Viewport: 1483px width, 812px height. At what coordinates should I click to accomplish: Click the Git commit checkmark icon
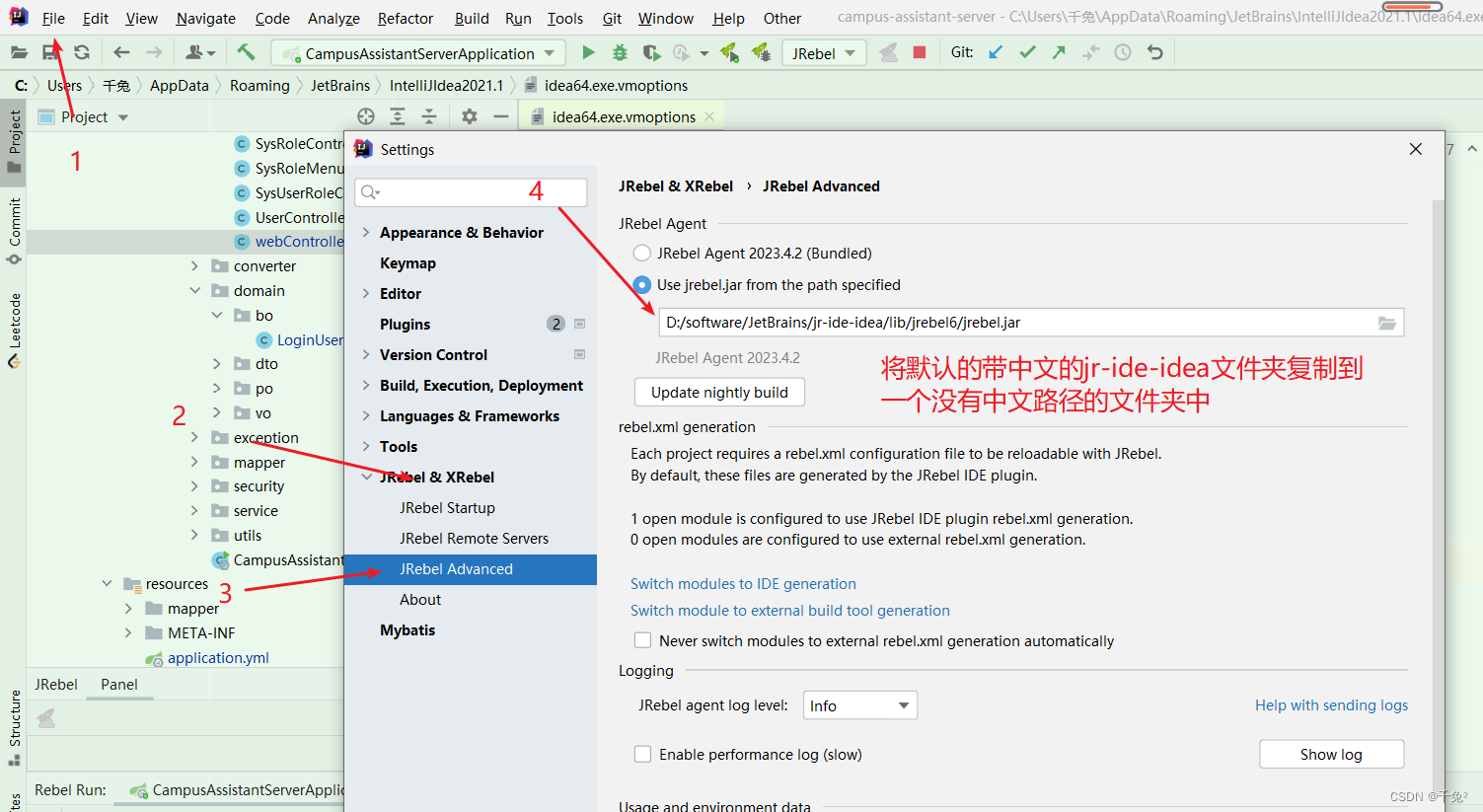1027,52
